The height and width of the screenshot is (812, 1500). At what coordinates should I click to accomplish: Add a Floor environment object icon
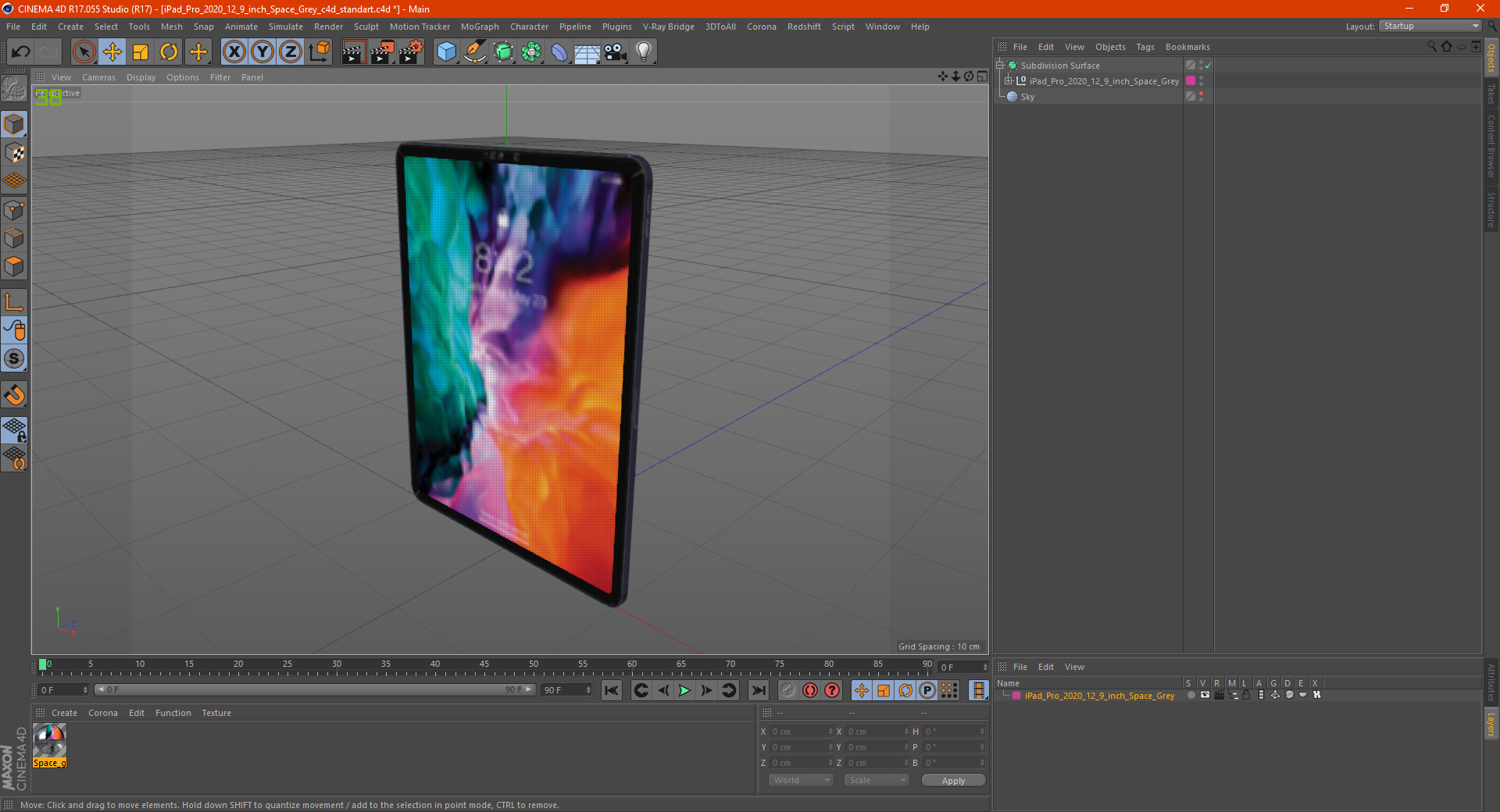pyautogui.click(x=587, y=52)
